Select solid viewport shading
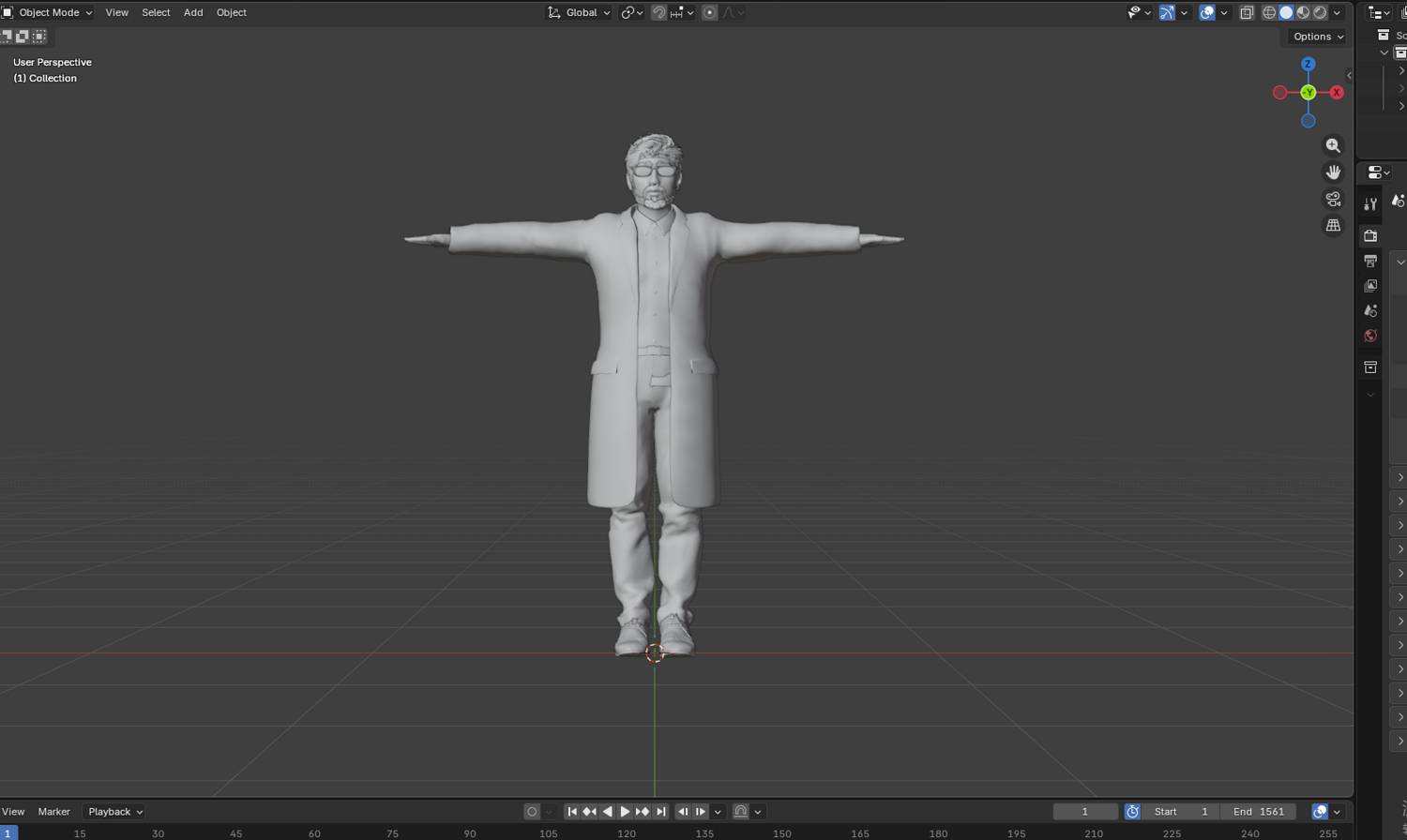This screenshot has width=1407, height=840. tap(1286, 12)
